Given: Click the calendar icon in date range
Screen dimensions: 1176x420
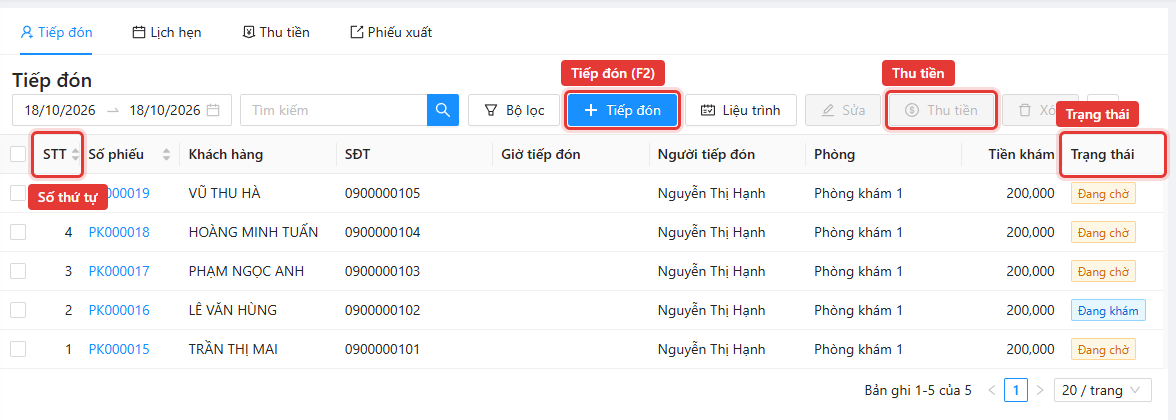Looking at the screenshot, I should (x=213, y=110).
